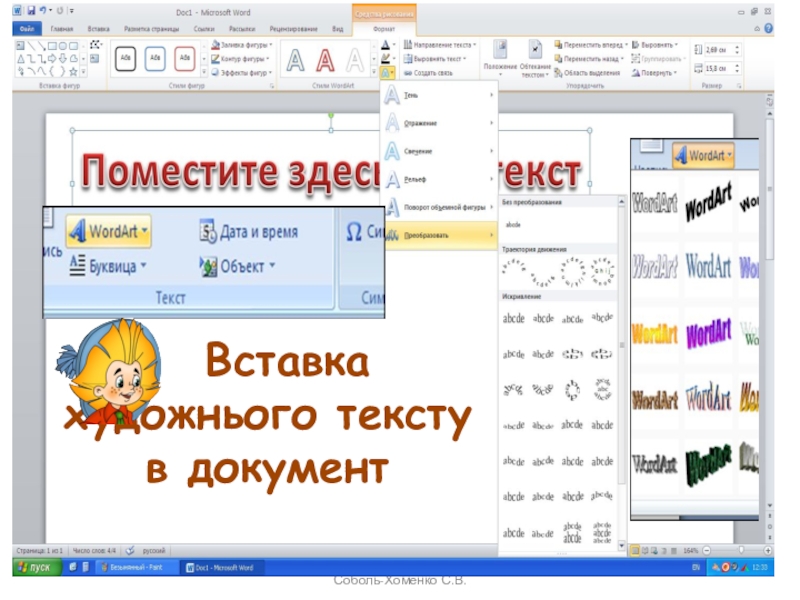Image resolution: width=800 pixels, height=600 pixels.
Task: Switch to the Paint taskbar window
Action: click(x=137, y=567)
